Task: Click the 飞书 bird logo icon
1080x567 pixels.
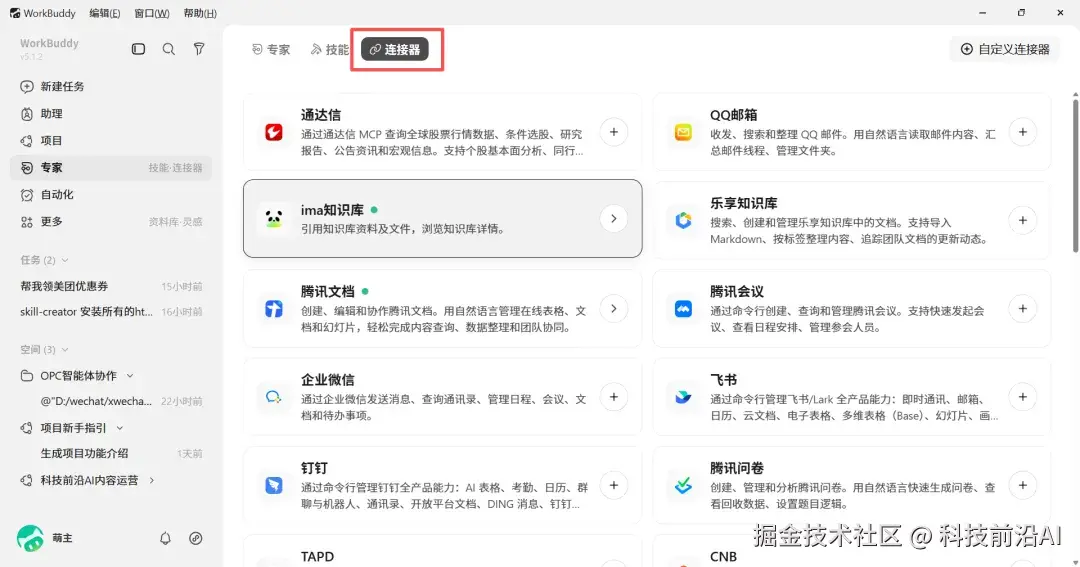Action: [x=683, y=397]
